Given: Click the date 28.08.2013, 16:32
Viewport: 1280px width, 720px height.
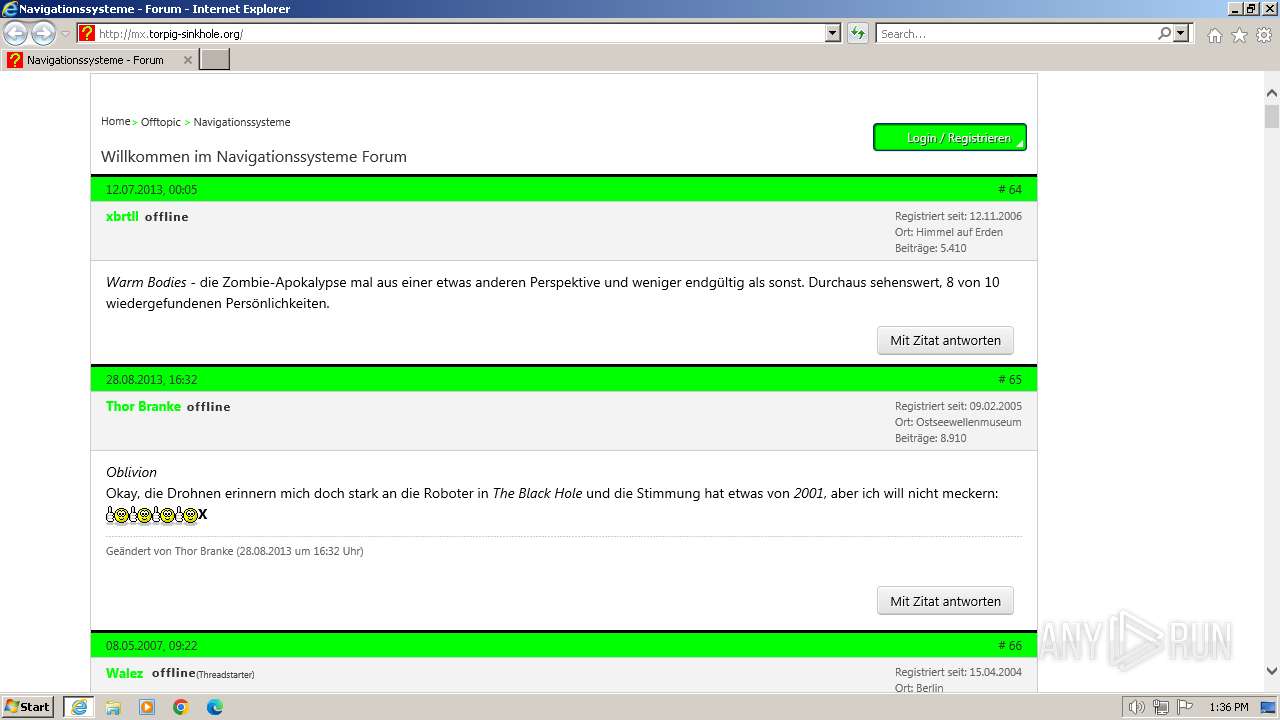Looking at the screenshot, I should tap(151, 380).
